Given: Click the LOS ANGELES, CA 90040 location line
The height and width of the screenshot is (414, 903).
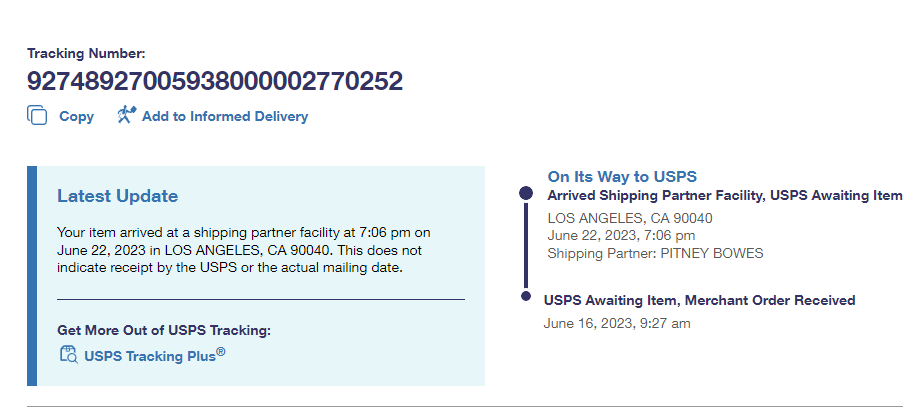Looking at the screenshot, I should click(630, 218).
